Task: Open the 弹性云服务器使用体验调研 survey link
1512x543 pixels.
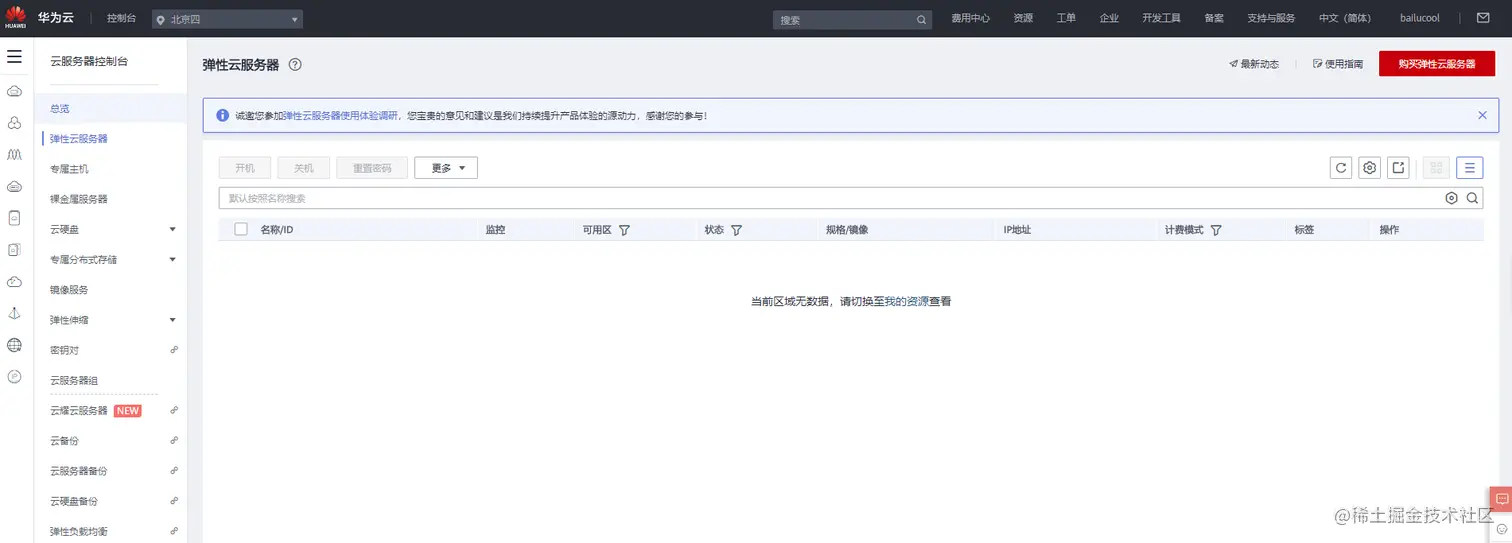Action: pos(341,116)
